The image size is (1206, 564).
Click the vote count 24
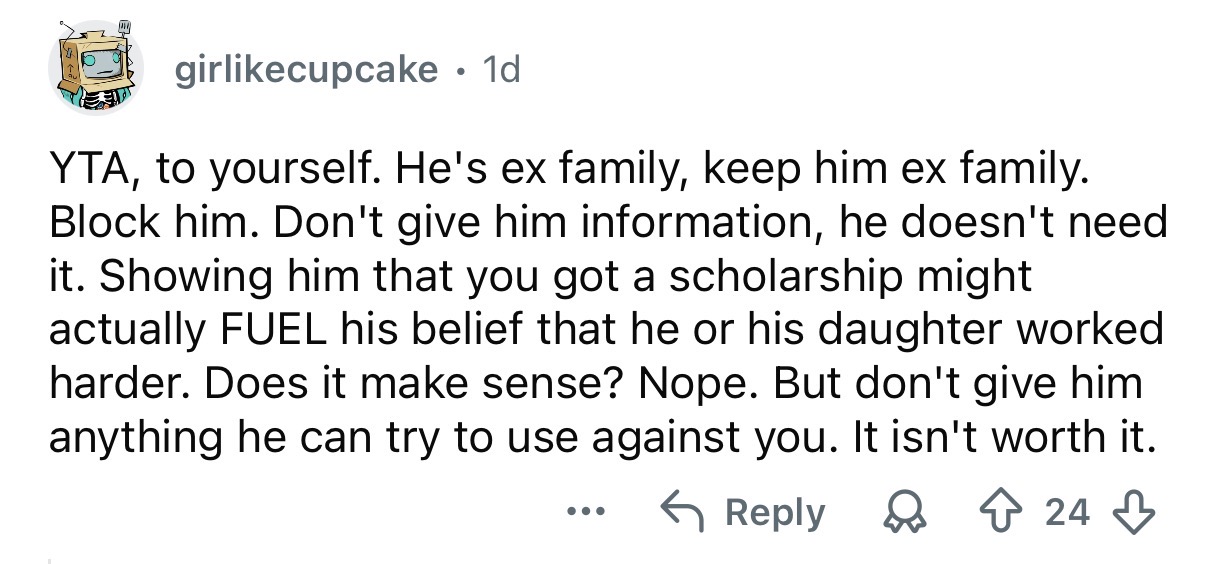point(1066,513)
